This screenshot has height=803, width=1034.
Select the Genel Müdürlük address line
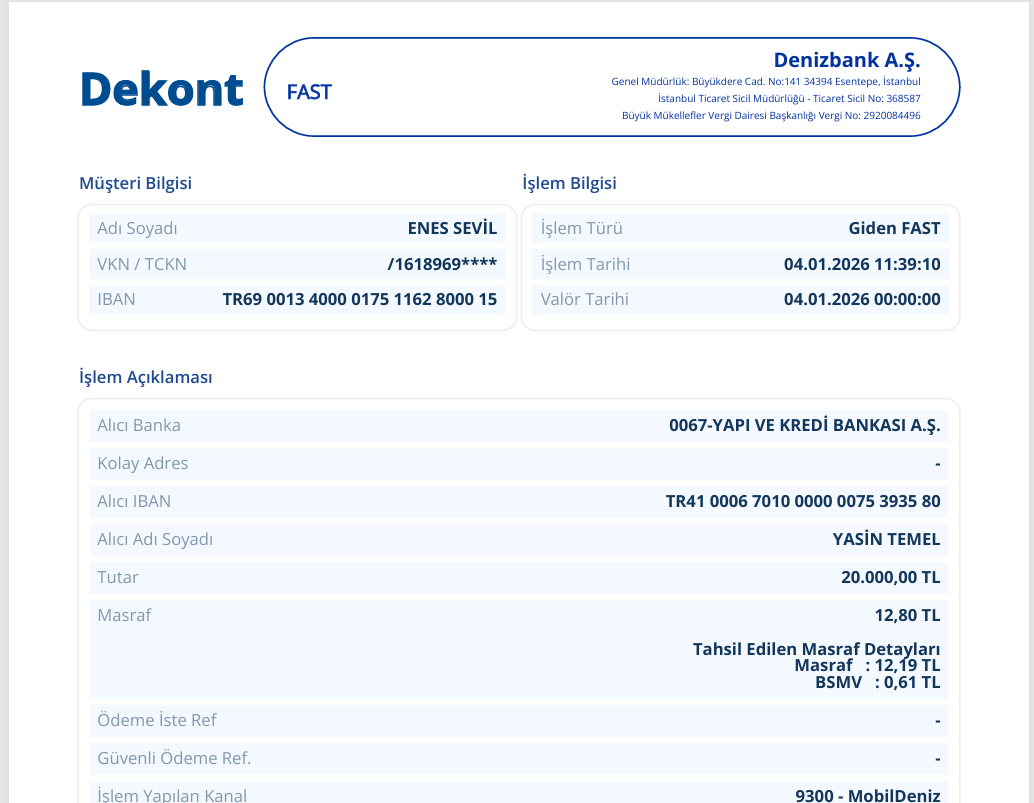pos(766,82)
